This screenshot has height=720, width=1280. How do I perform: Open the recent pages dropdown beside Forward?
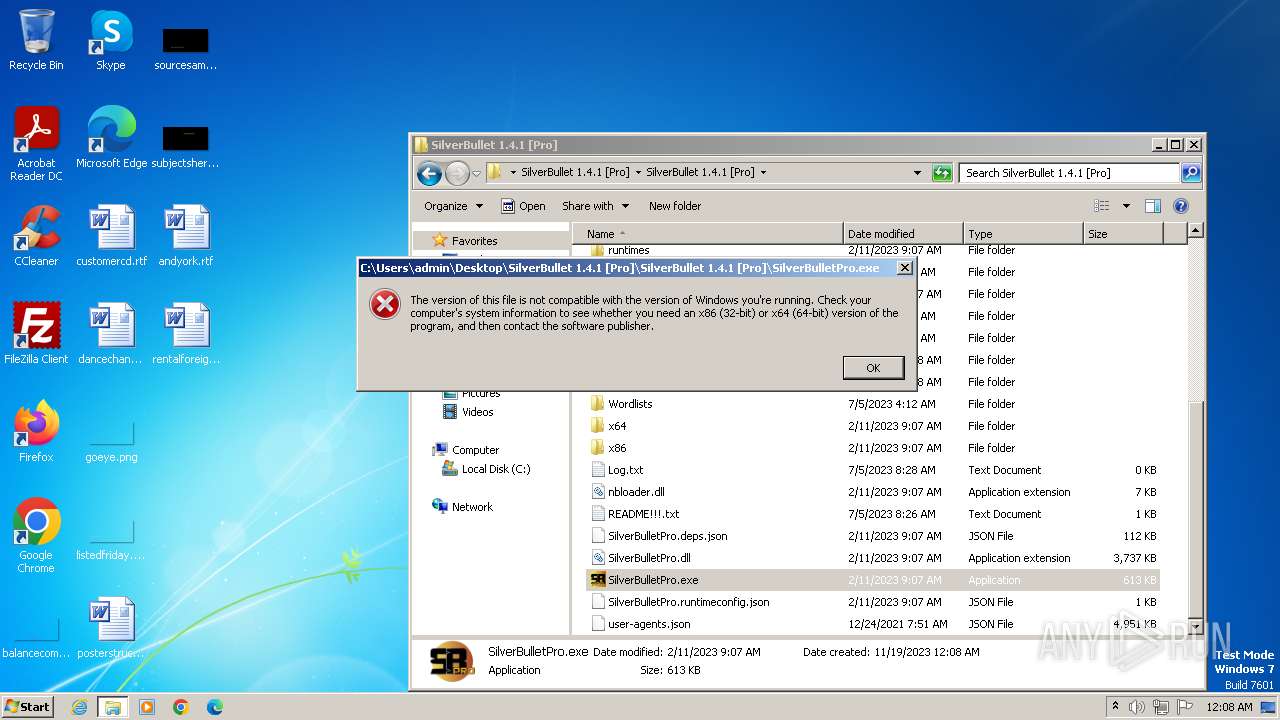pyautogui.click(x=477, y=173)
